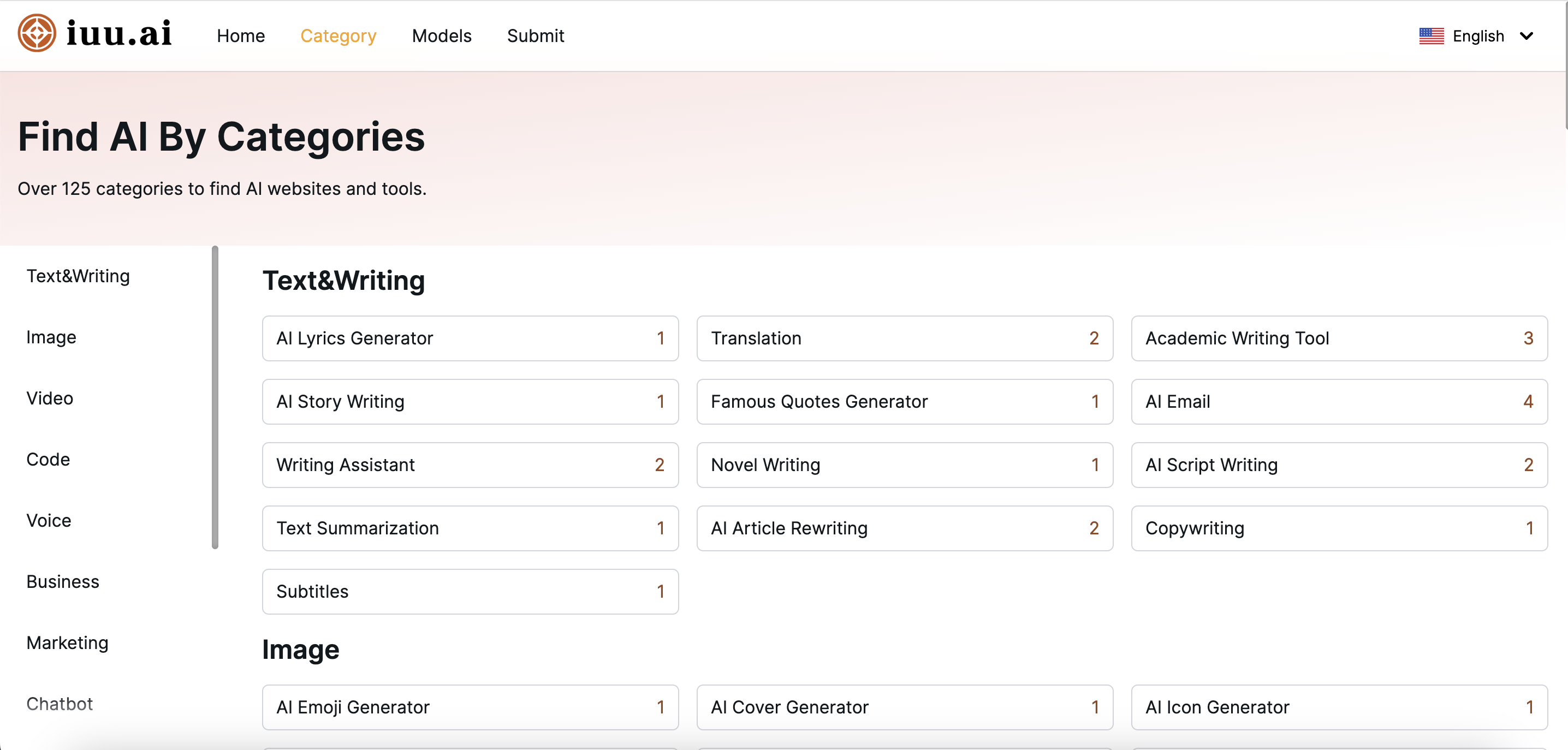Open the AI Email category card
This screenshot has width=1568, height=750.
1339,401
